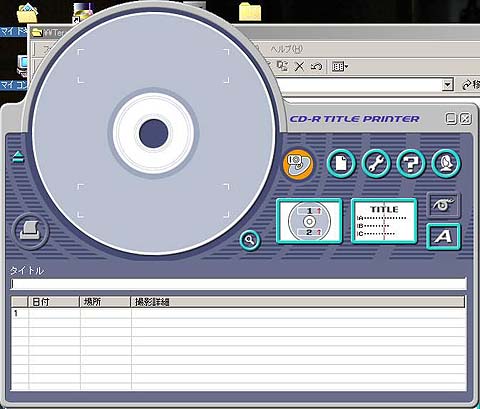Click the printer button beside the disc

pos(30,231)
